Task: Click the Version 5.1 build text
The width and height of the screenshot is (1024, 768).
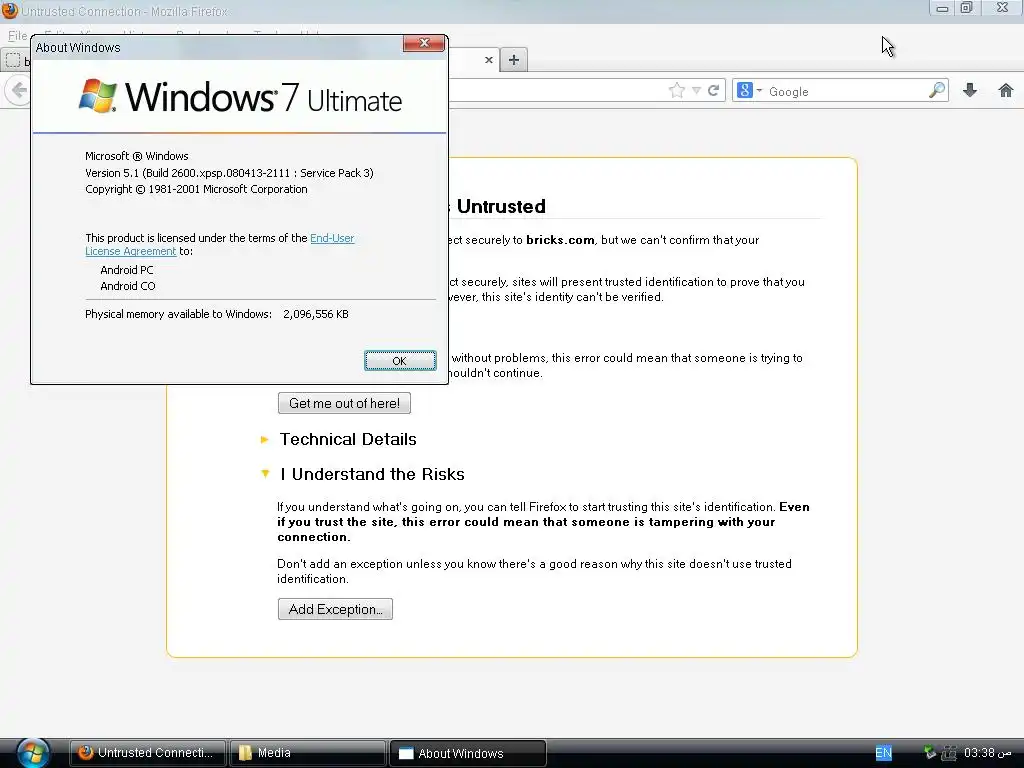Action: pos(229,173)
